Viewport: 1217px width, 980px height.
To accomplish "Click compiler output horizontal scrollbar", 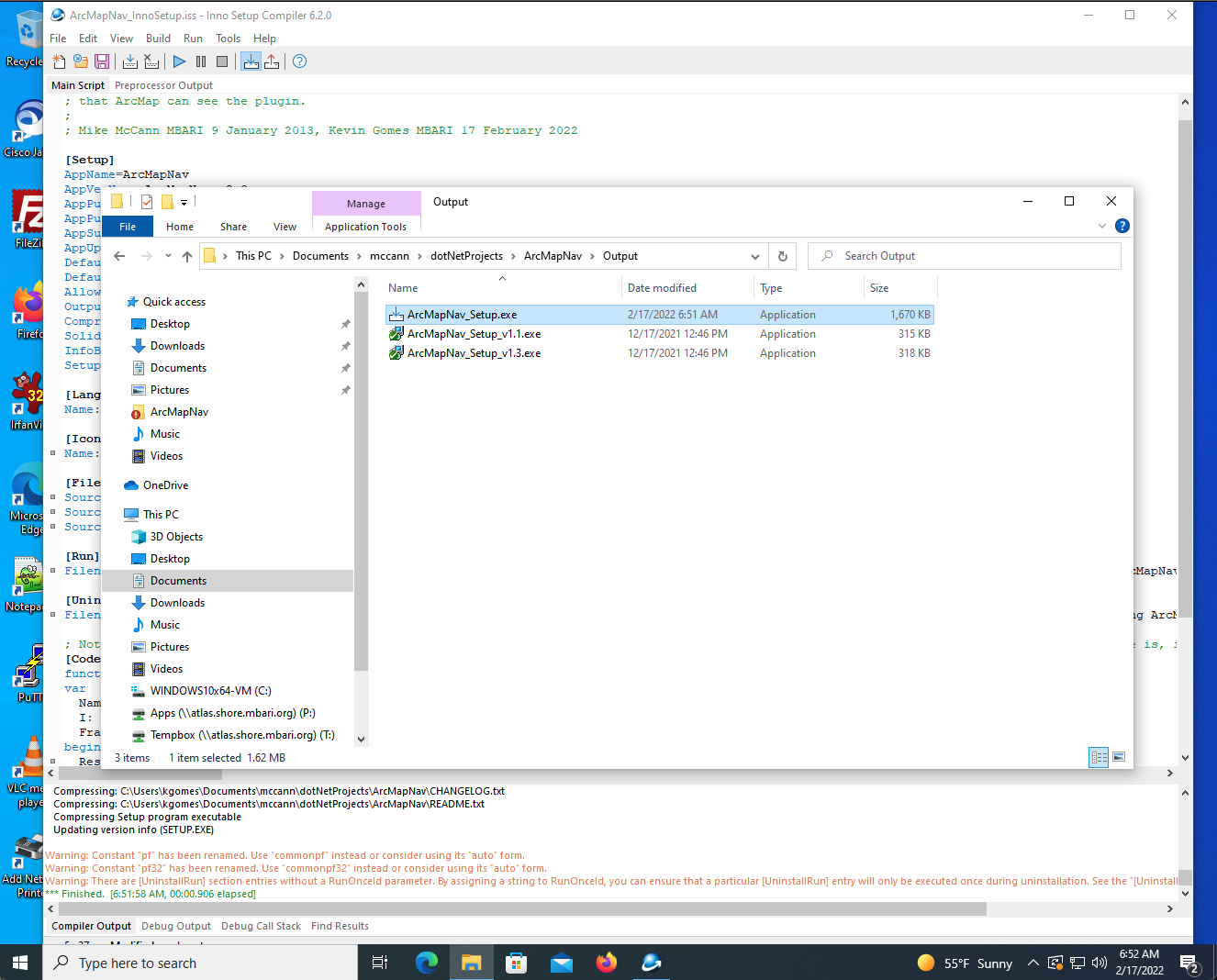I will [x=521, y=909].
